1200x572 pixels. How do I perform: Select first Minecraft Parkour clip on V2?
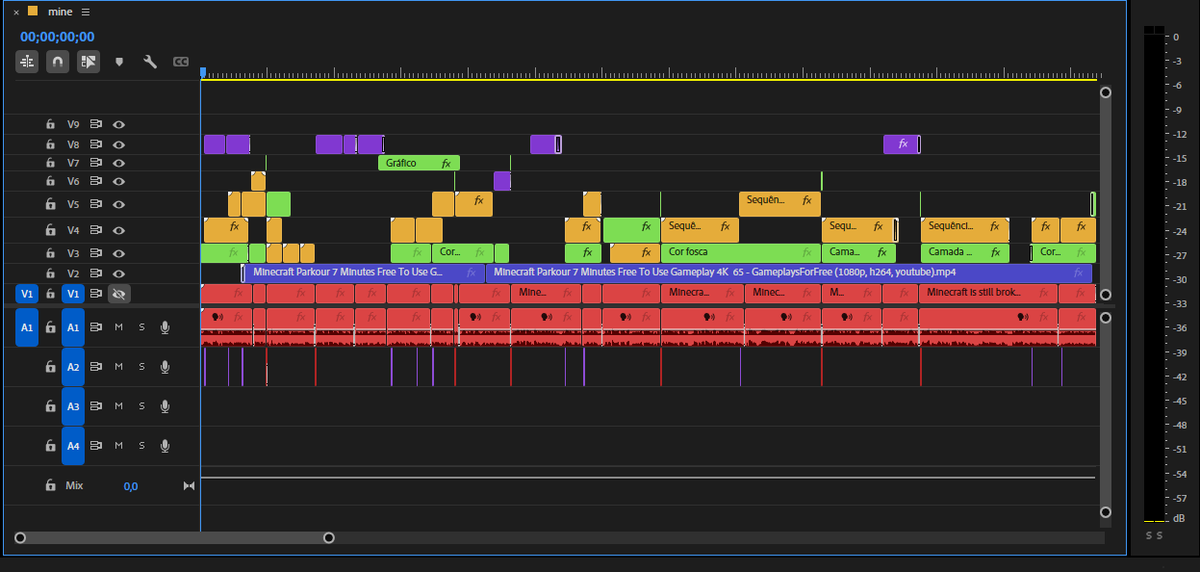click(363, 272)
